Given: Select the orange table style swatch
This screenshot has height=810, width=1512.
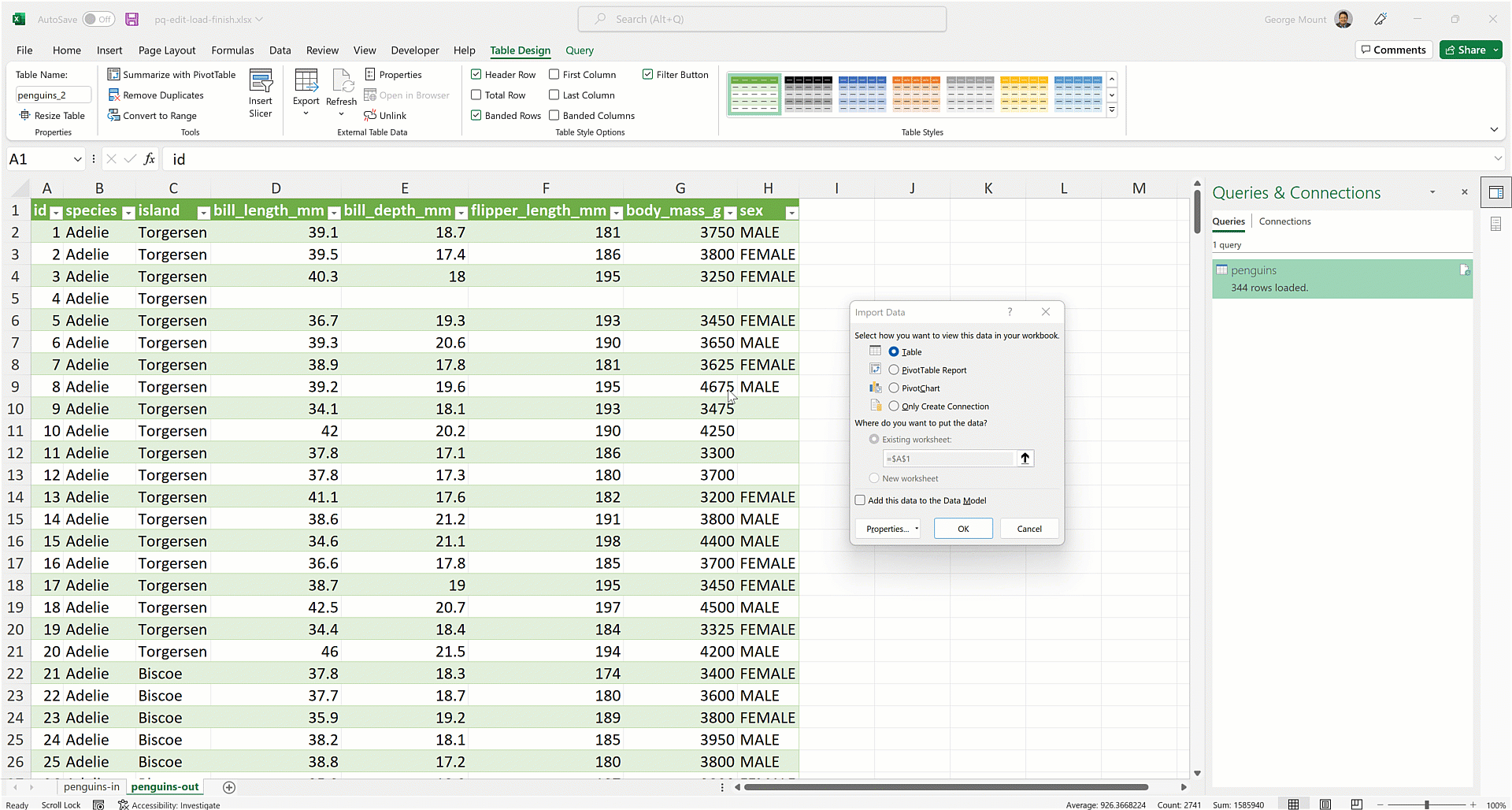Looking at the screenshot, I should 916,94.
